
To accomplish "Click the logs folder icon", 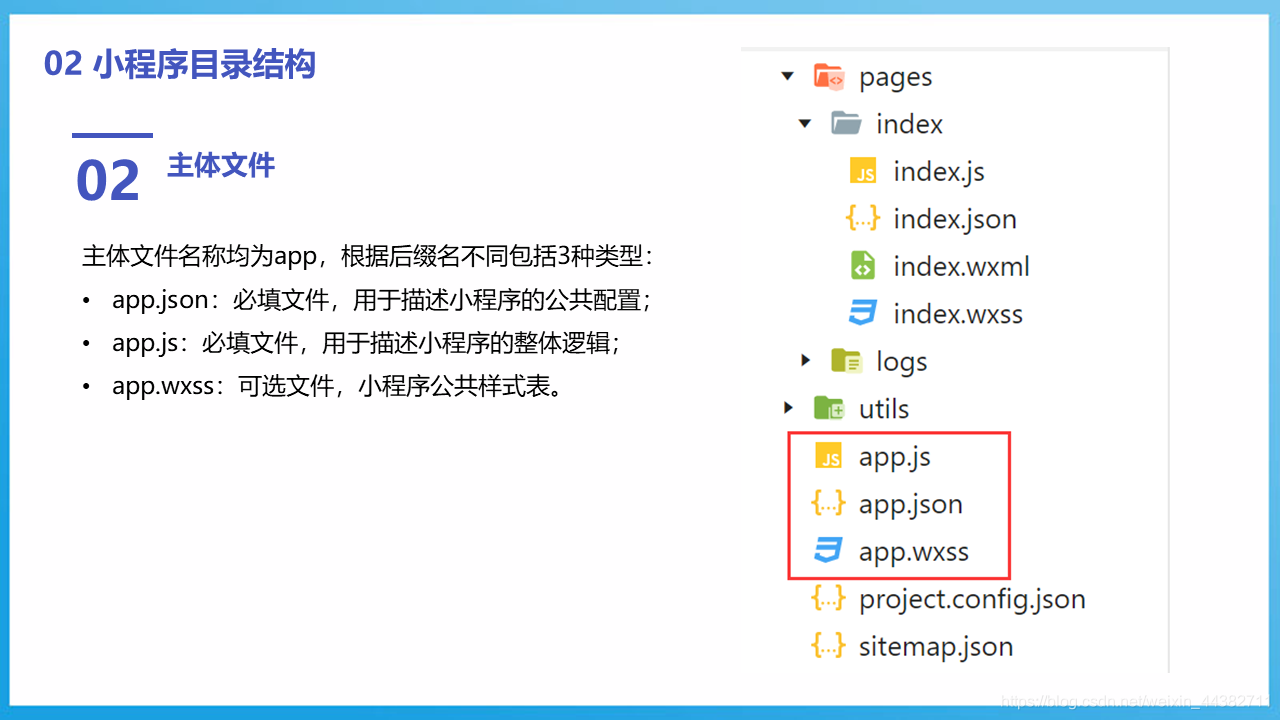I will coord(846,360).
